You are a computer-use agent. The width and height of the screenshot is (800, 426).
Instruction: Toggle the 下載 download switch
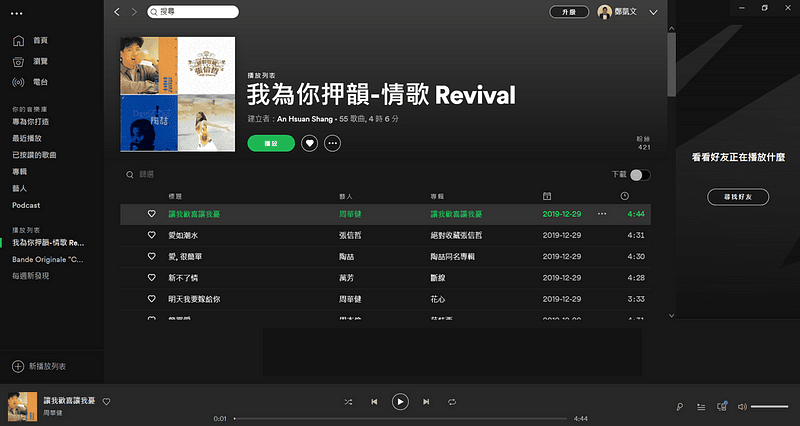[640, 175]
